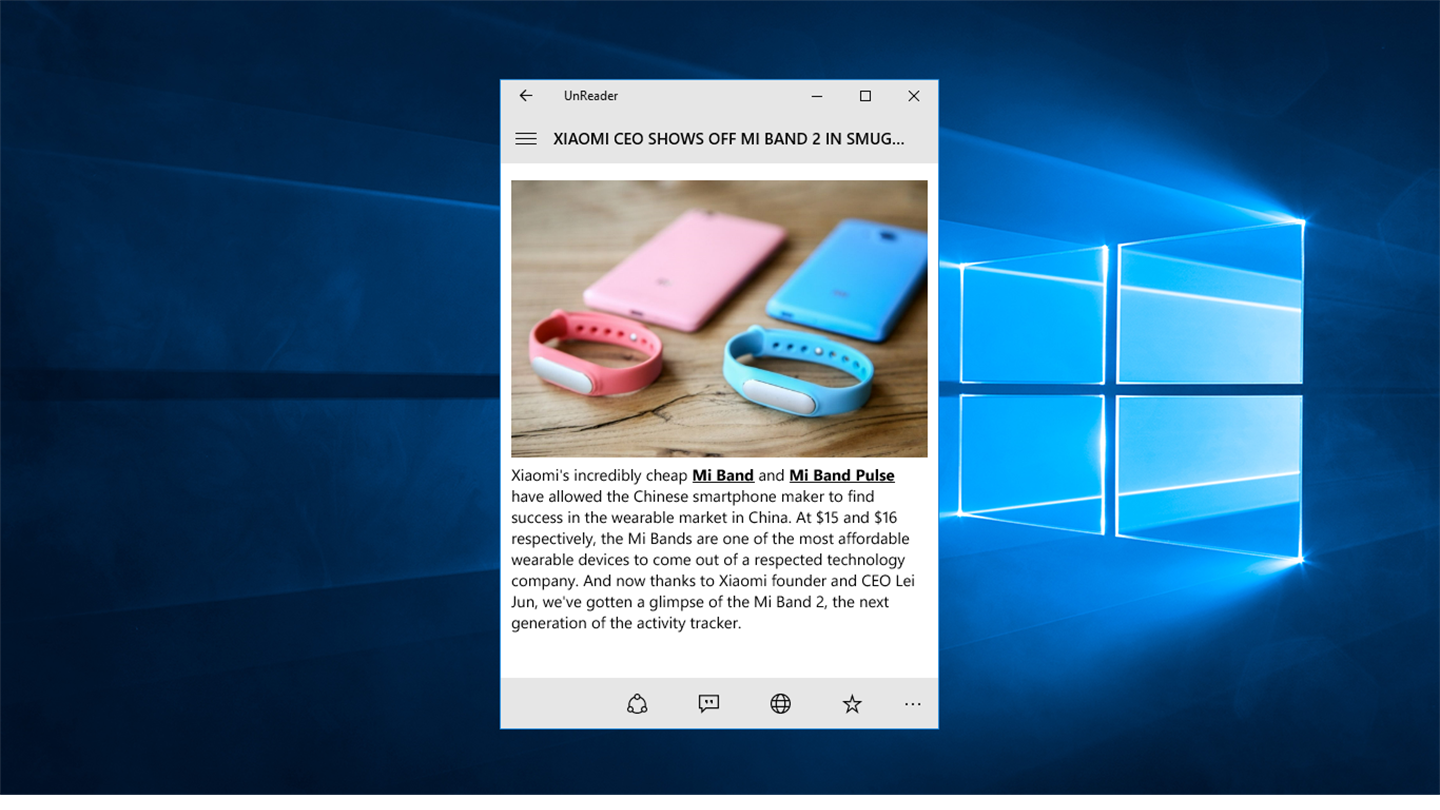This screenshot has height=810, width=1440.
Task: Follow the Mi Band Pulse link
Action: tap(842, 475)
